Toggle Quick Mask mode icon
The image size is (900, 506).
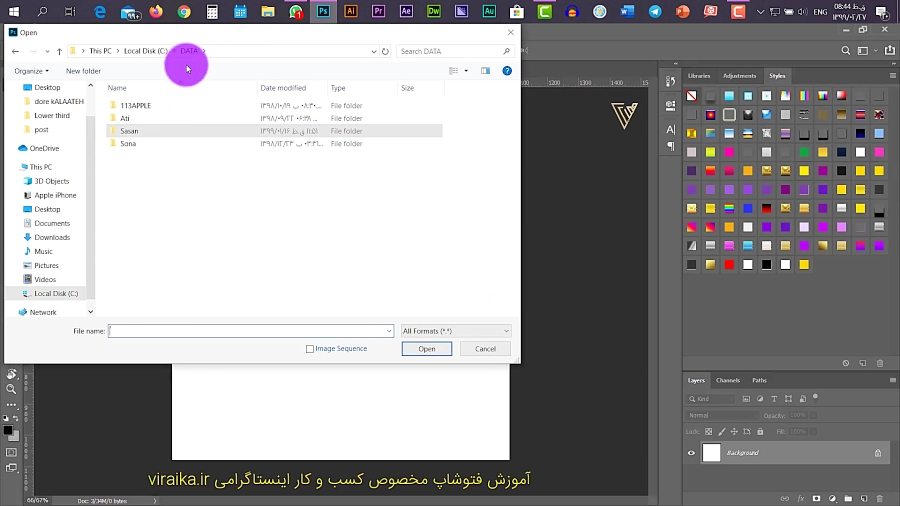pyautogui.click(x=11, y=453)
